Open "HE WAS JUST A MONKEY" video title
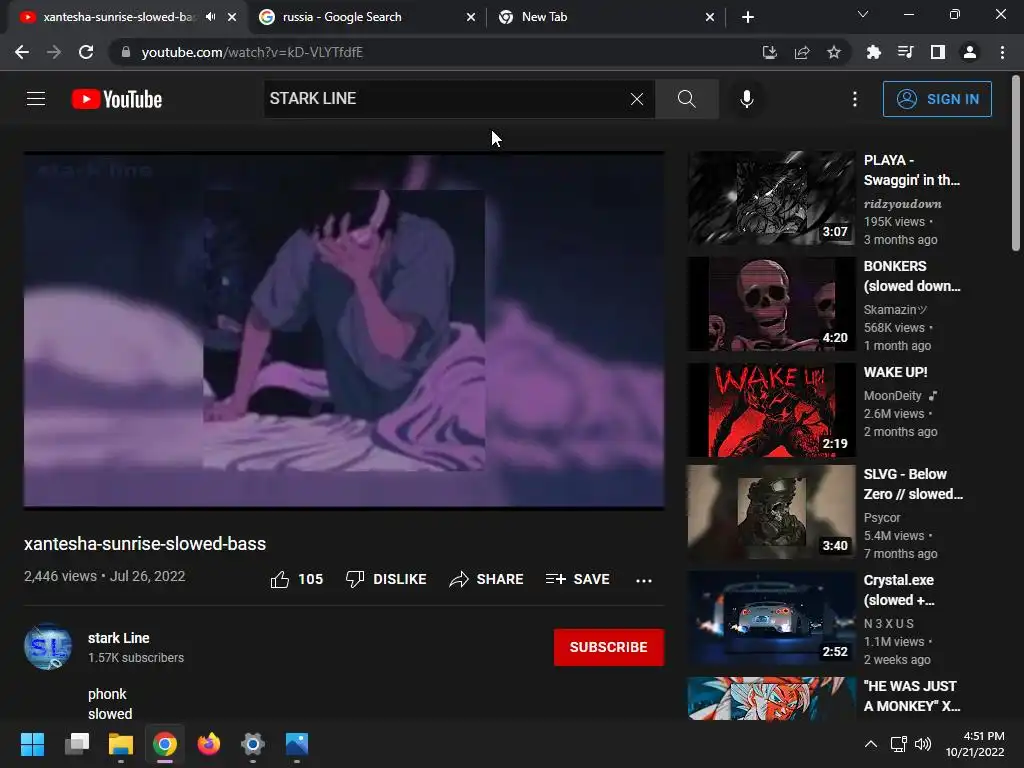The height and width of the screenshot is (768, 1024). coord(912,696)
